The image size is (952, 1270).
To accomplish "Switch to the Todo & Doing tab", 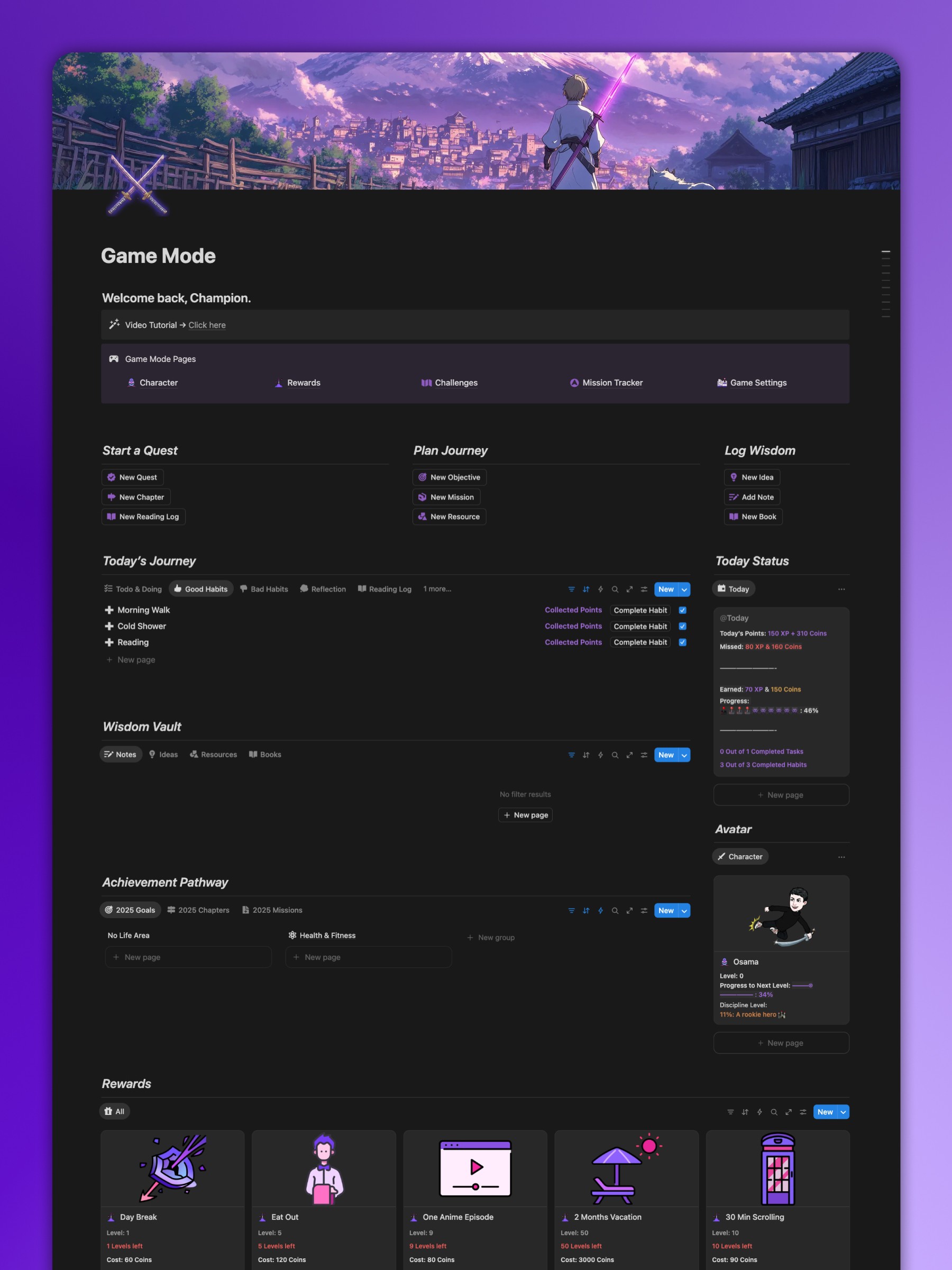I will (133, 589).
